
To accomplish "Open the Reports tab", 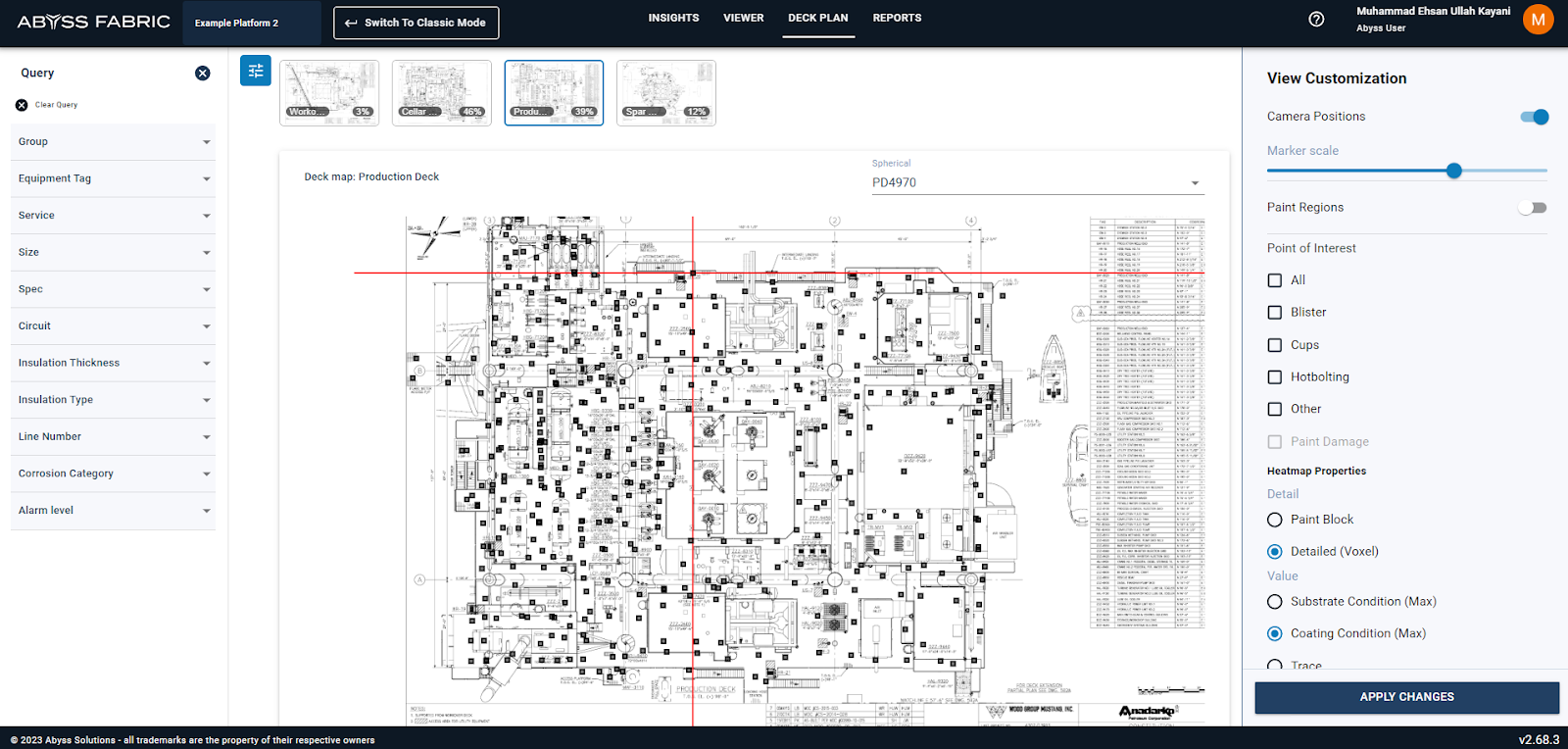I will click(897, 18).
